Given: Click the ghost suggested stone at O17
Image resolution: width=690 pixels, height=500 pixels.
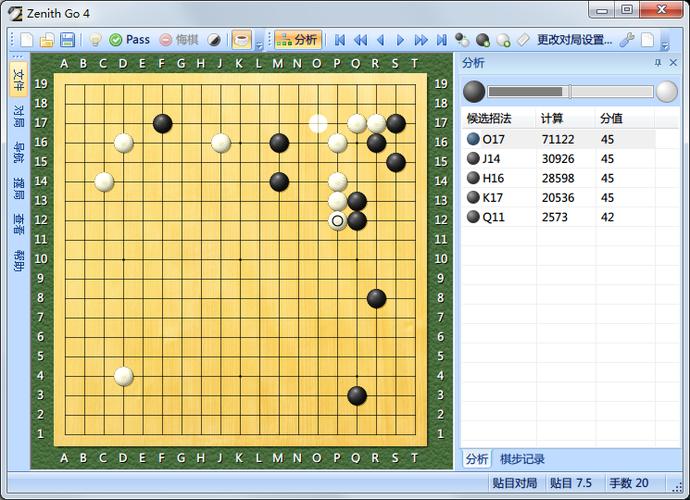Looking at the screenshot, I should pyautogui.click(x=318, y=124).
